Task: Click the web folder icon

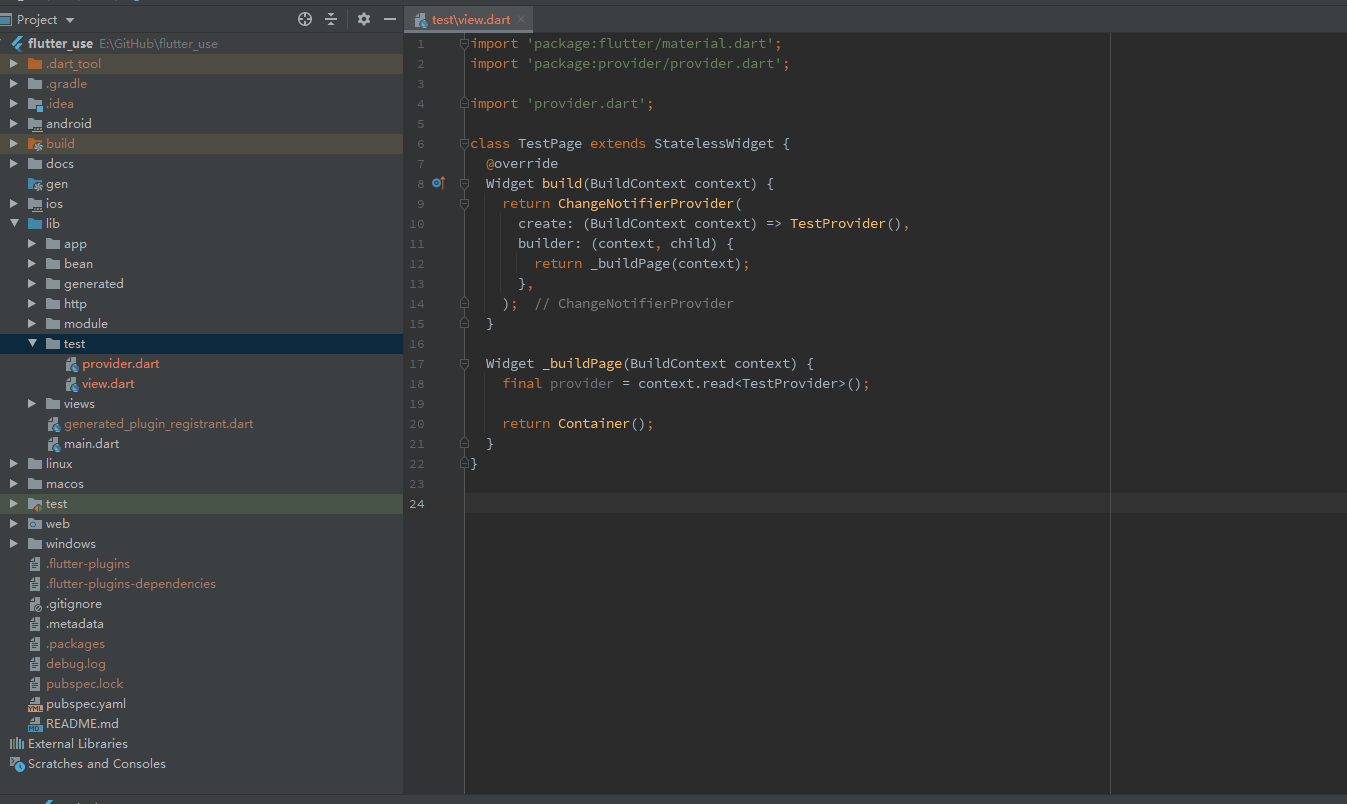Action: point(35,524)
